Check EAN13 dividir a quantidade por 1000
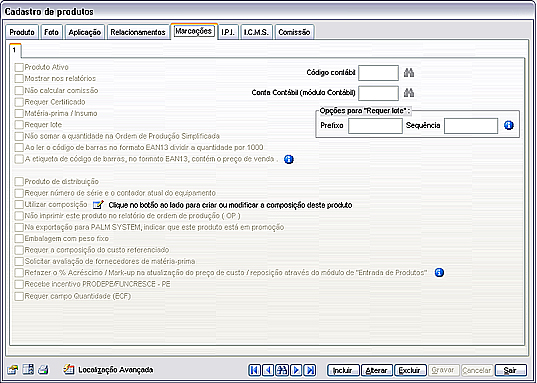The height and width of the screenshot is (383, 537). pos(19,148)
